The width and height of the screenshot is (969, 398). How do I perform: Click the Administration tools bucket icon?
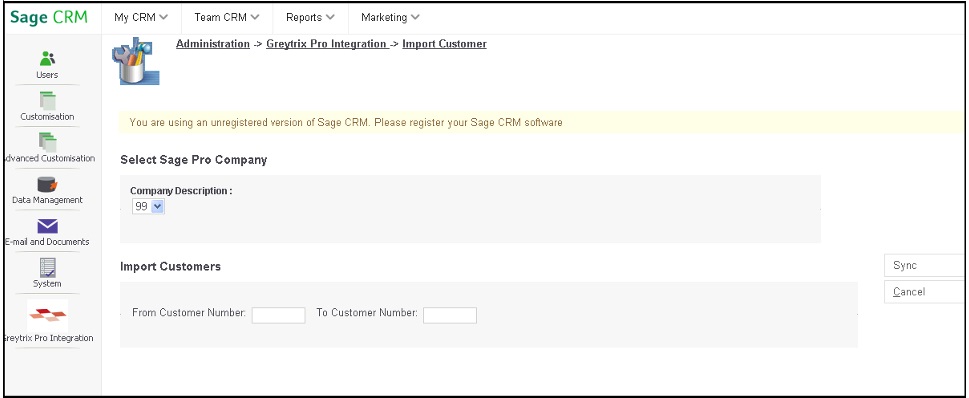pyautogui.click(x=135, y=61)
